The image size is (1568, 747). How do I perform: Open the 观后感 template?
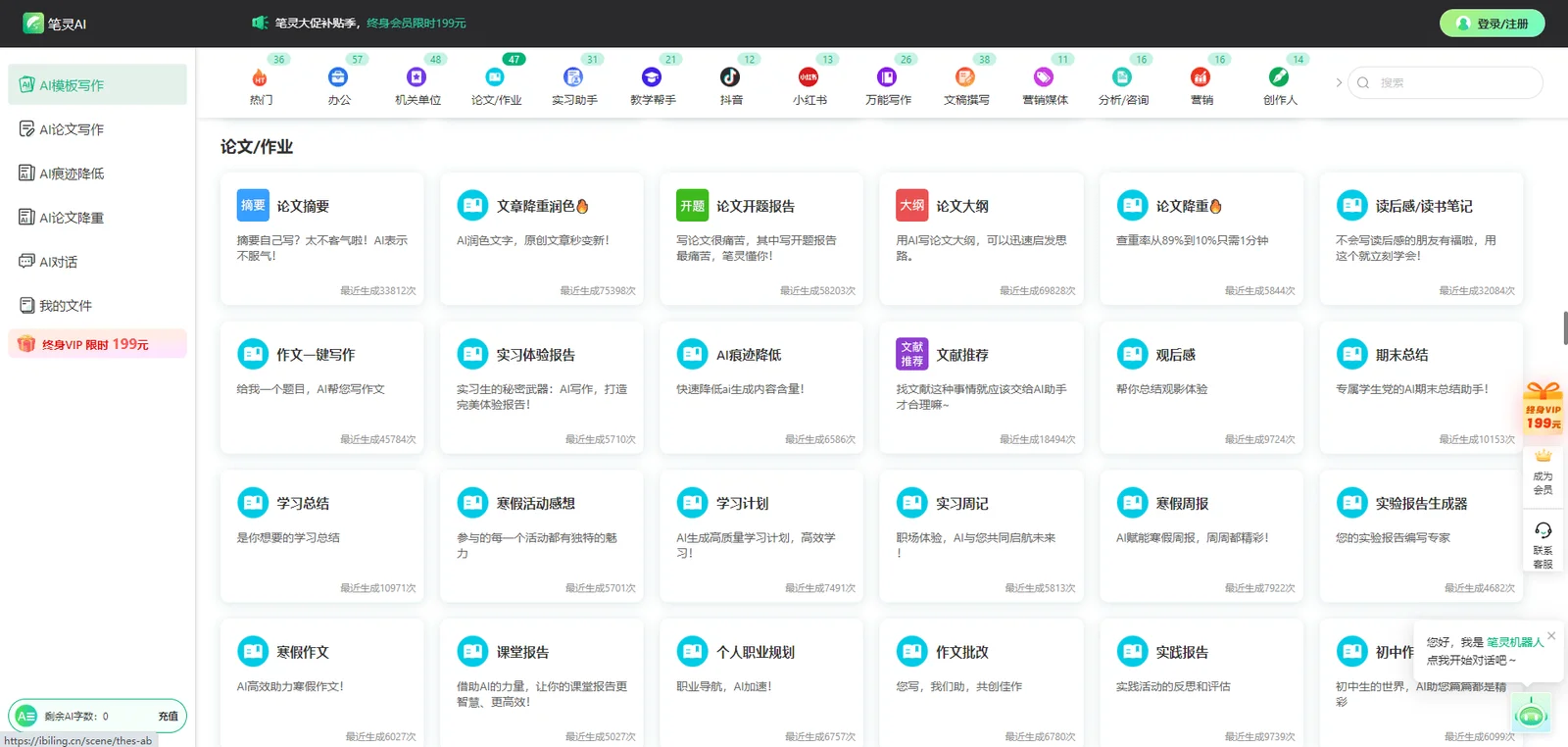point(1201,387)
